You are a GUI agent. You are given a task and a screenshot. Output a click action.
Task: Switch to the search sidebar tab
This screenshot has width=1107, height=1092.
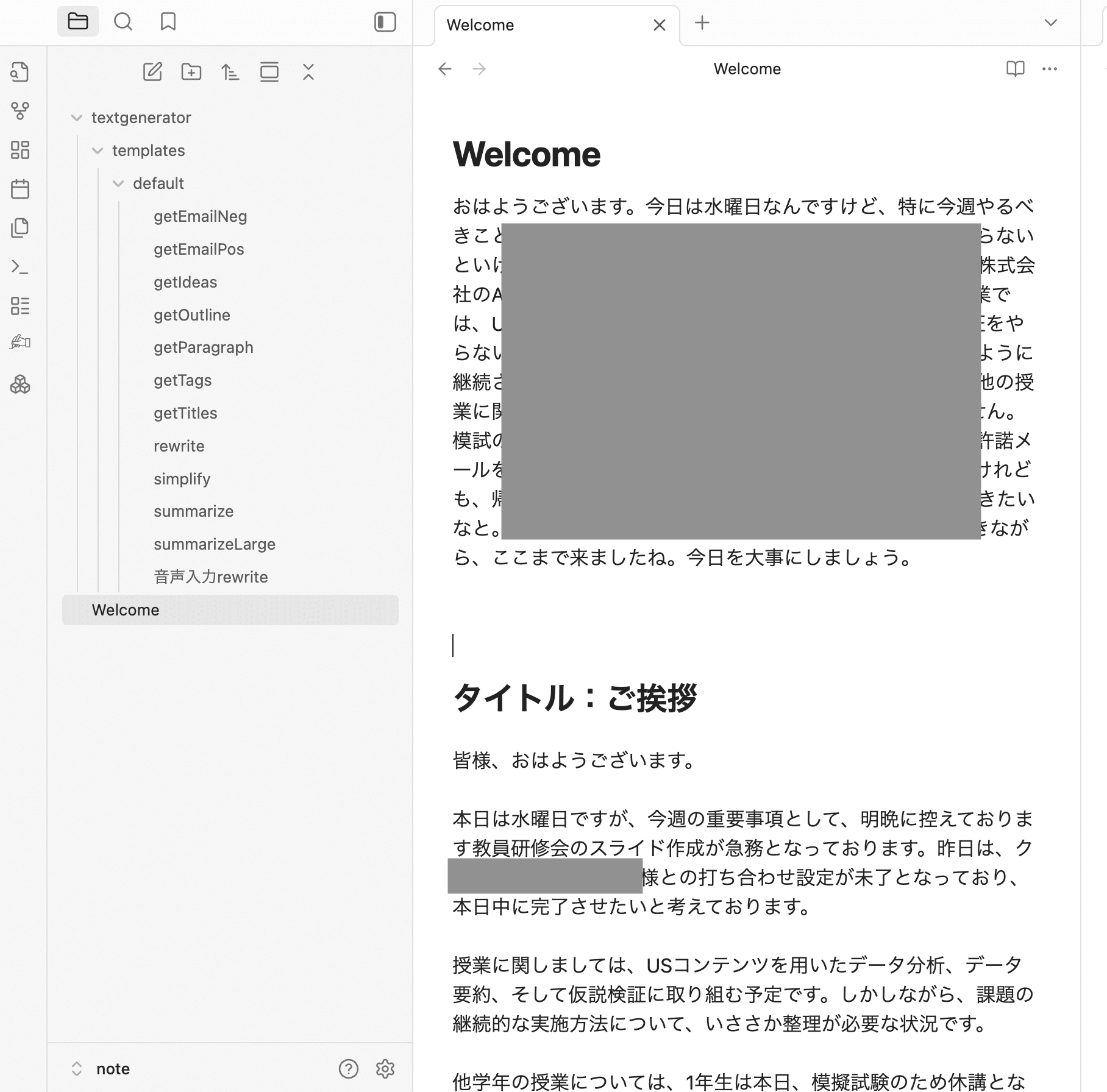click(x=124, y=22)
